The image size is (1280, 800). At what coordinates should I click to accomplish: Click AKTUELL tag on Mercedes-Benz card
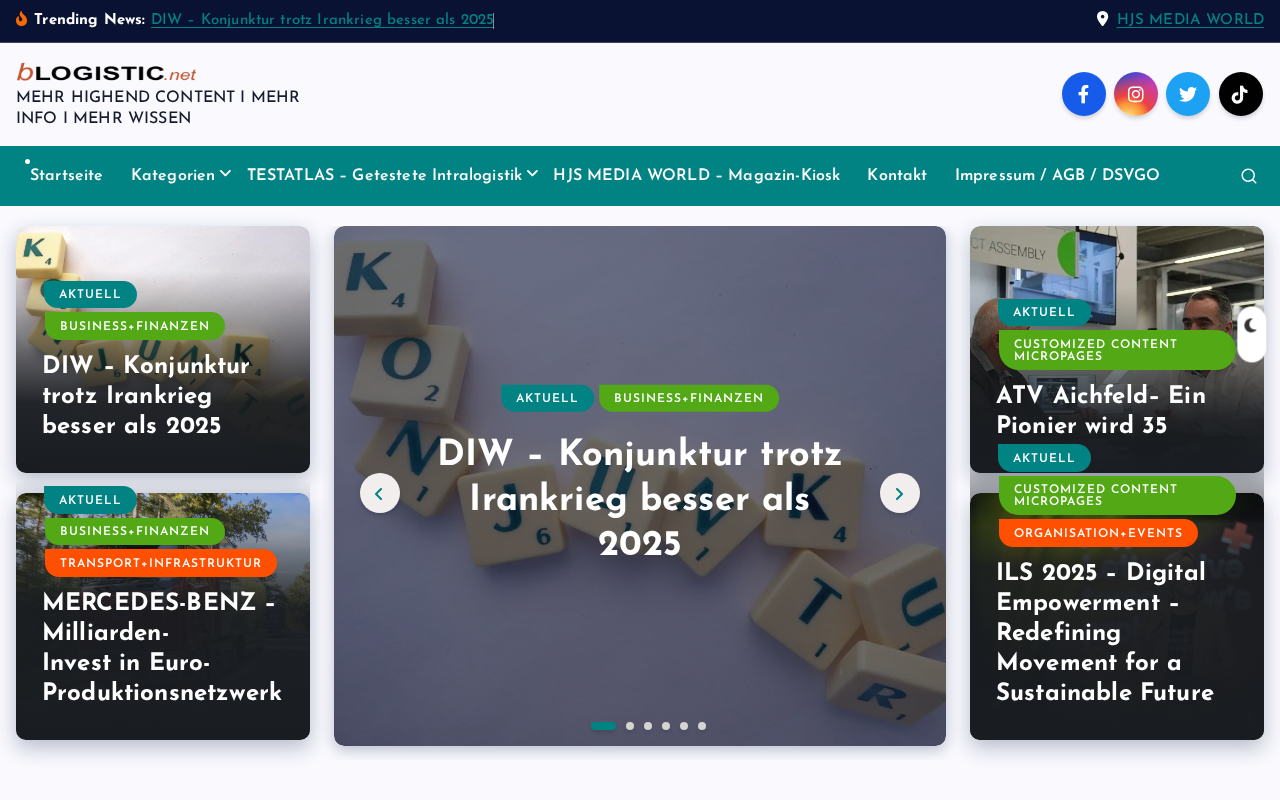pos(90,500)
